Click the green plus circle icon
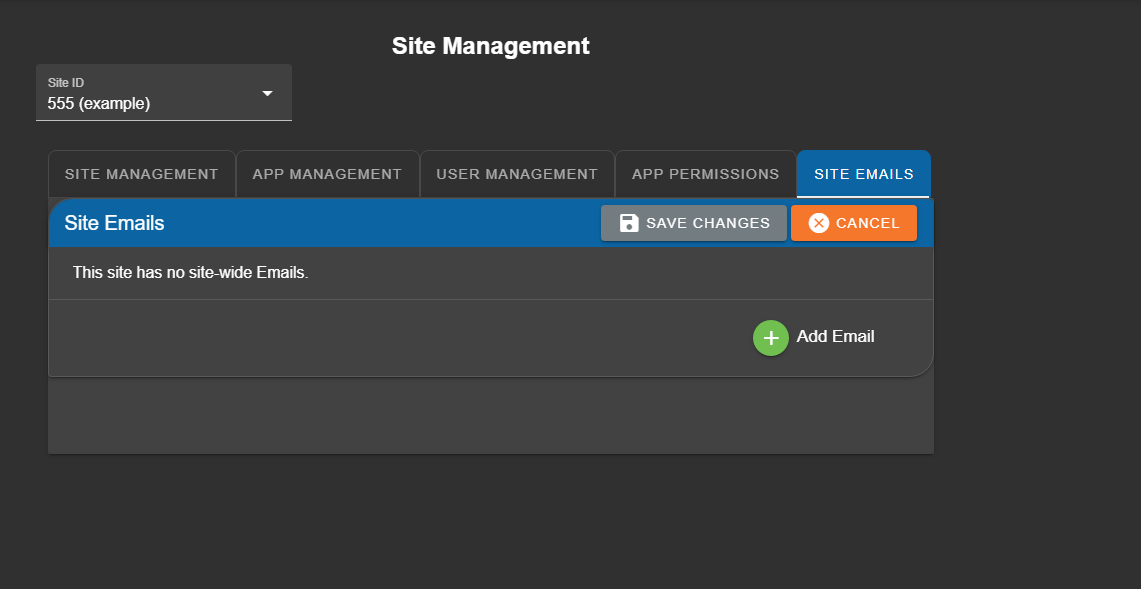This screenshot has height=589, width=1141. (x=770, y=338)
